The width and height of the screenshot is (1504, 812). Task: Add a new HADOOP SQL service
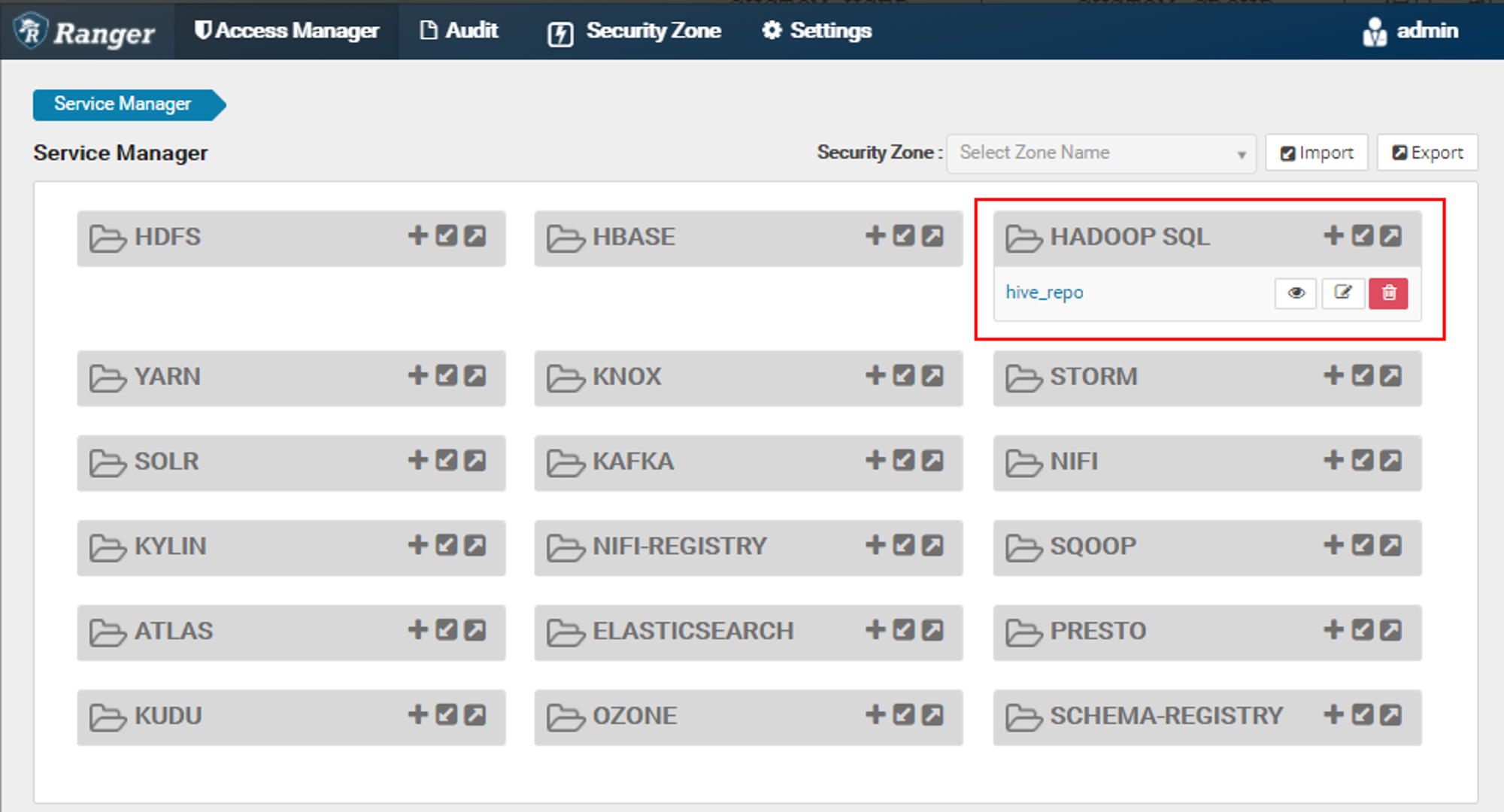[1333, 236]
